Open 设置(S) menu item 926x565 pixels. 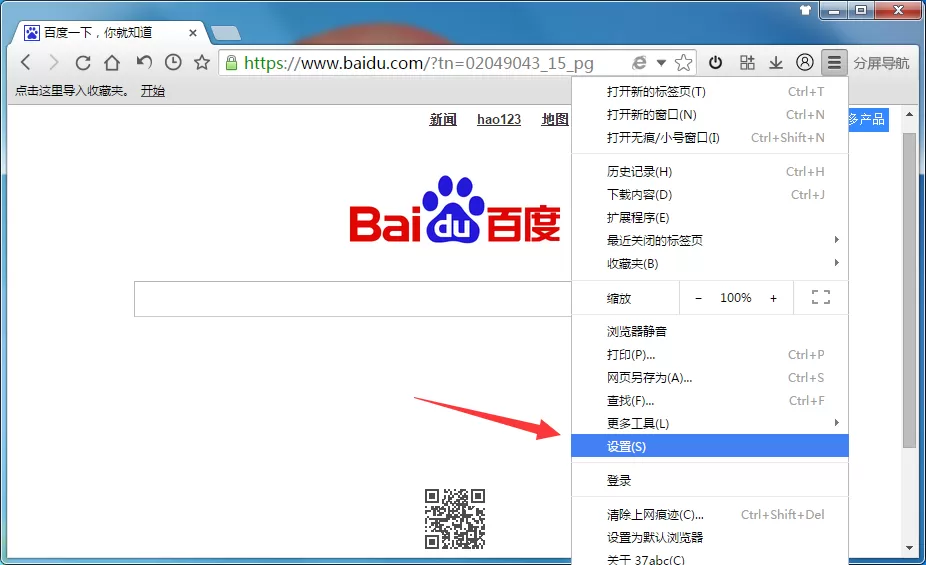point(709,446)
